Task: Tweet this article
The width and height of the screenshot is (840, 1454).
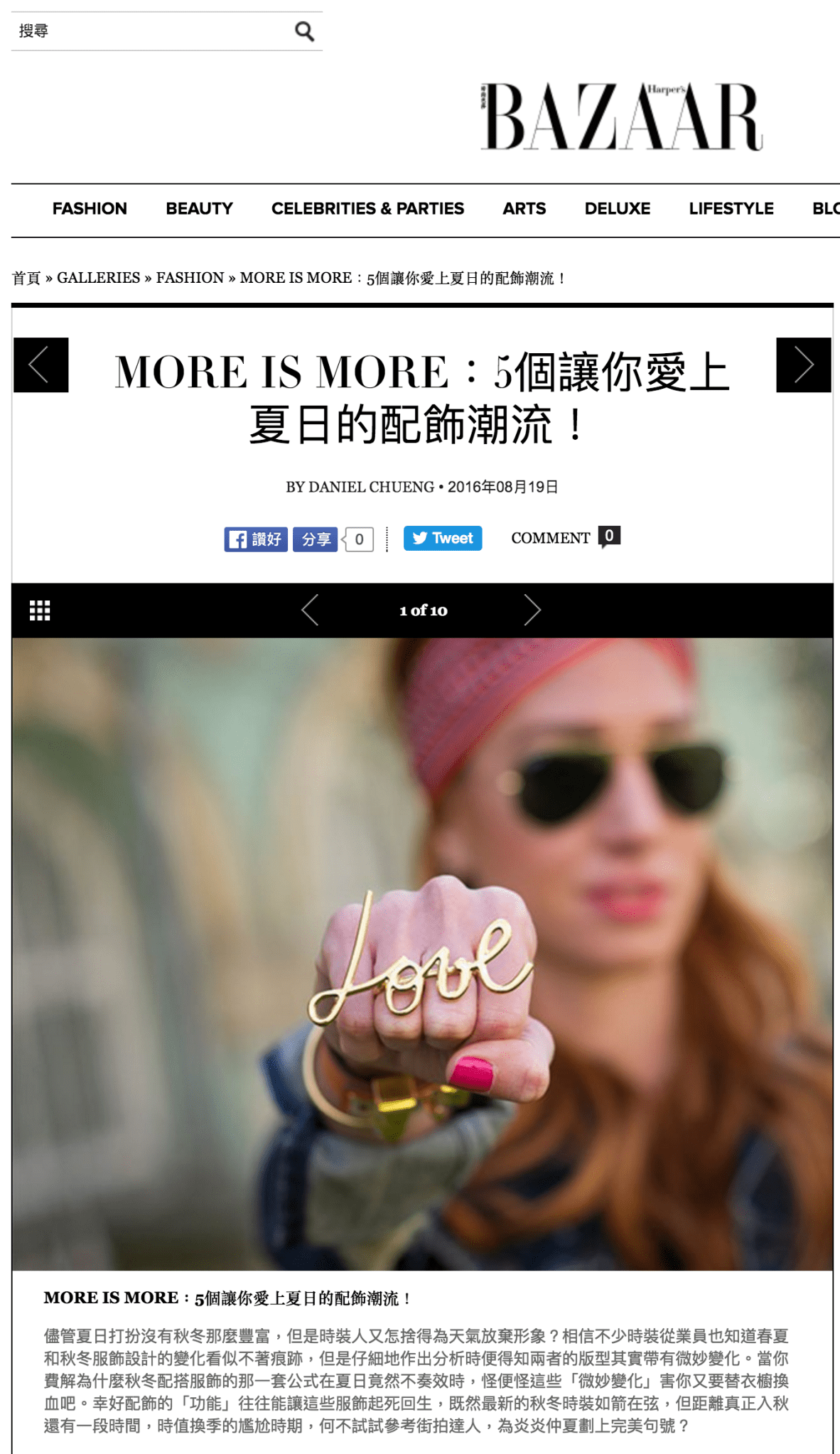Action: tap(443, 538)
